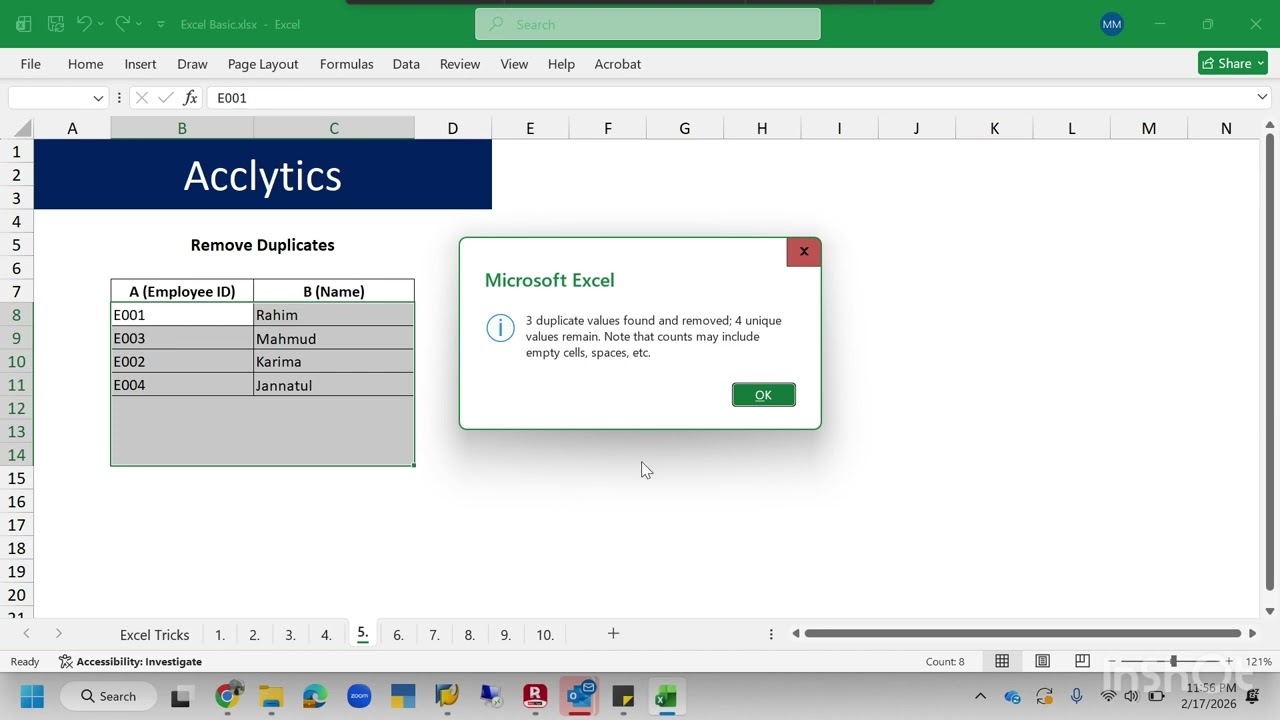
Task: Click the zoom slider handle
Action: coord(1174,662)
